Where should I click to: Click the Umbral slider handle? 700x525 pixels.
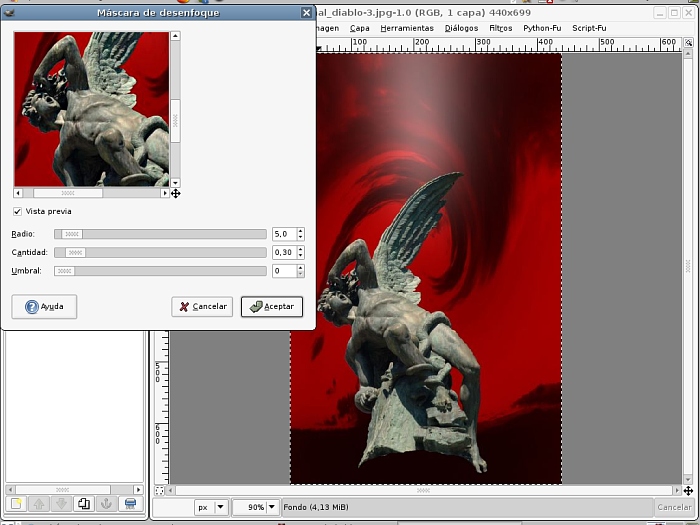(65, 271)
